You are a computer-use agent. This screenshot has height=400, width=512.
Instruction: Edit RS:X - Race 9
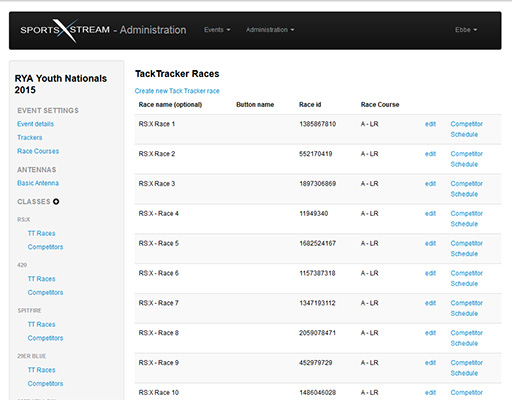click(430, 363)
